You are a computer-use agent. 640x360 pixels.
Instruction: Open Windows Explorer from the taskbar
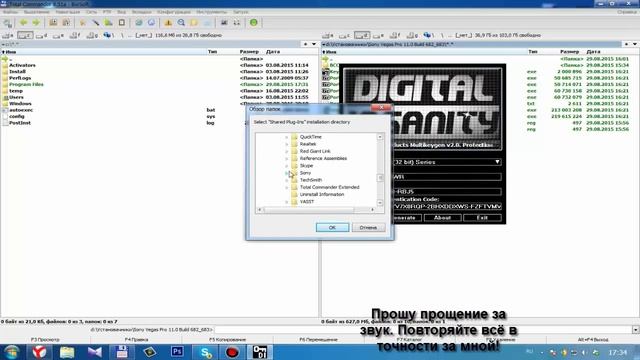[67, 352]
